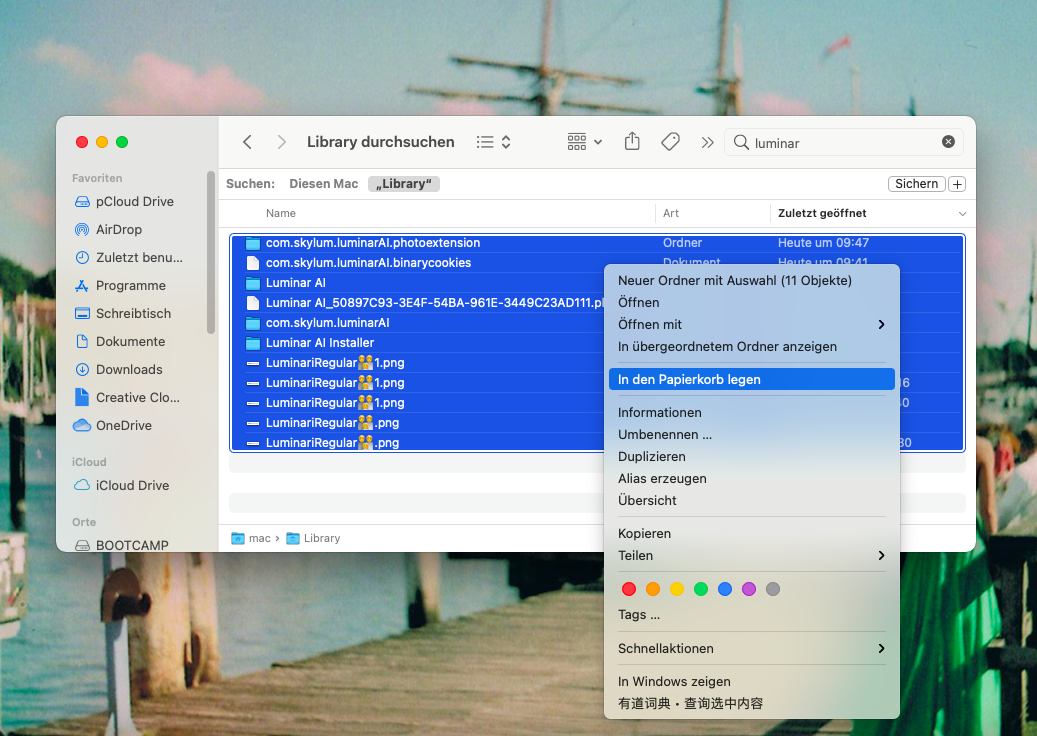Viewport: 1037px width, 736px height.
Task: Apply the gray tag color
Action: click(772, 589)
